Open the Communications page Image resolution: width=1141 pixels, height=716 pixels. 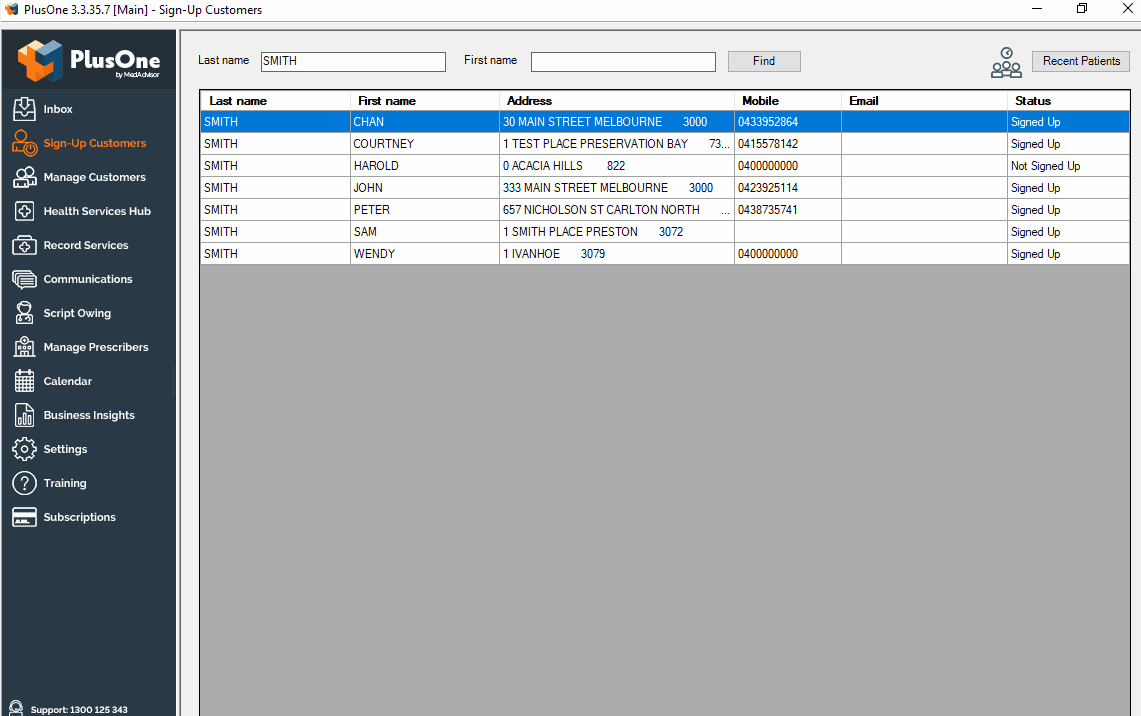[x=88, y=279]
